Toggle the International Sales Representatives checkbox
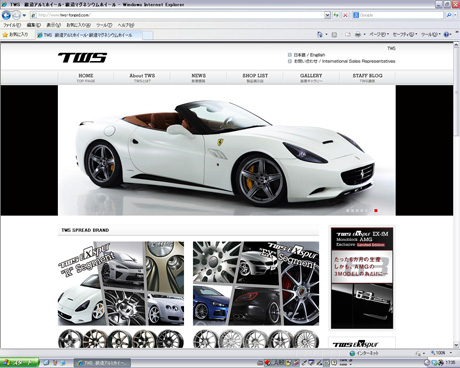The width and height of the screenshot is (460, 368). 290,61
